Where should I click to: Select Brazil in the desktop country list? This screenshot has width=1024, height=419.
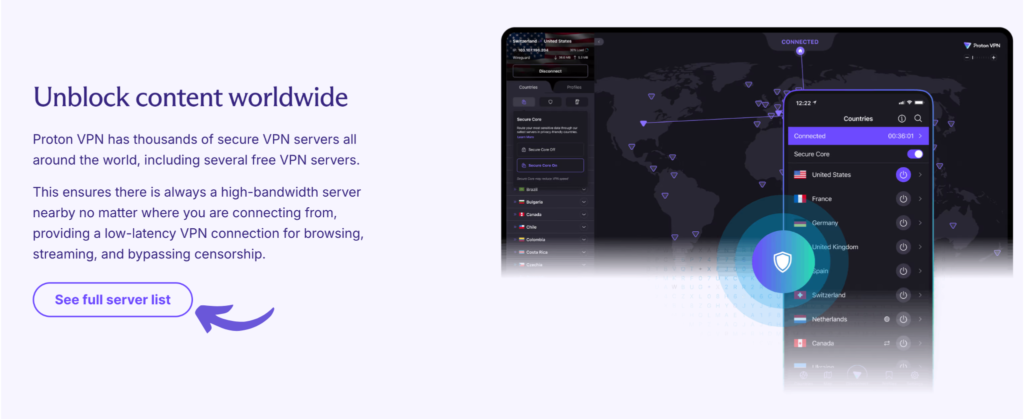(x=550, y=189)
